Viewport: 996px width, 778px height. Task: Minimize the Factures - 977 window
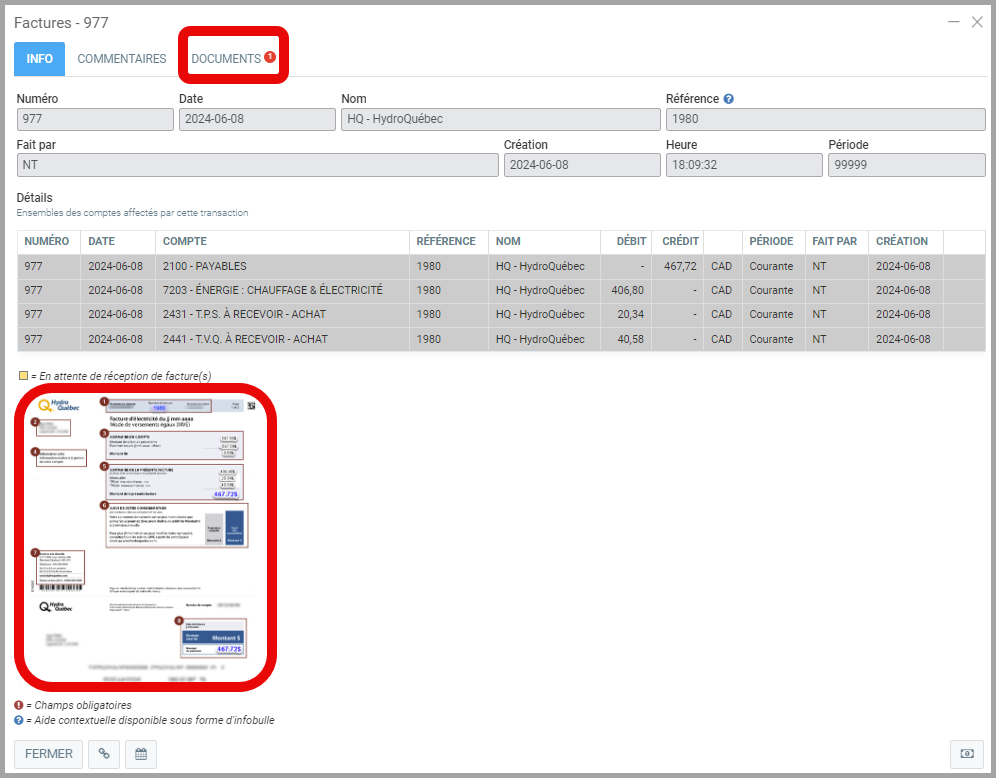click(x=953, y=22)
